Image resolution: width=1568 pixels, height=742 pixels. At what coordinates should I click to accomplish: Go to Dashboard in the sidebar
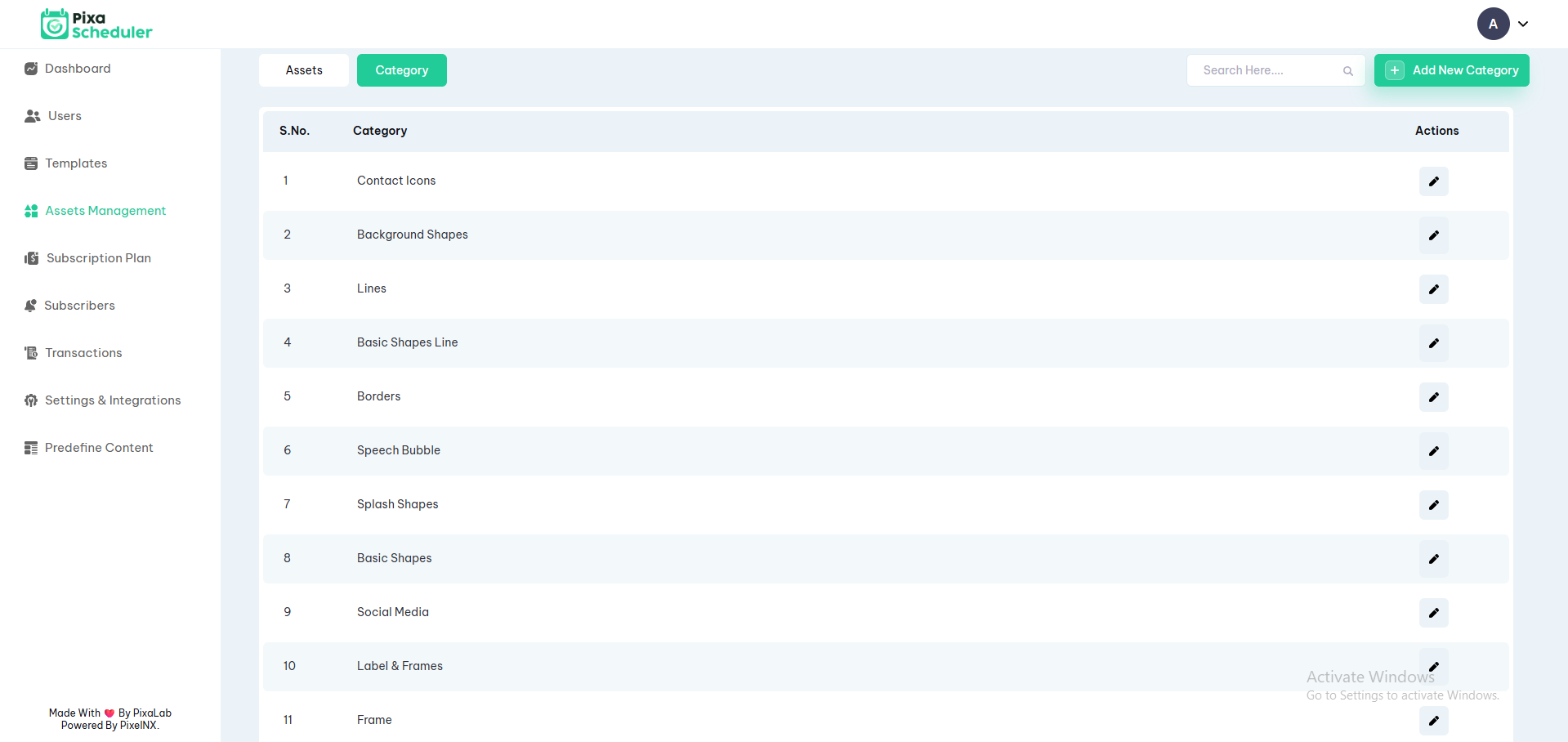click(78, 69)
